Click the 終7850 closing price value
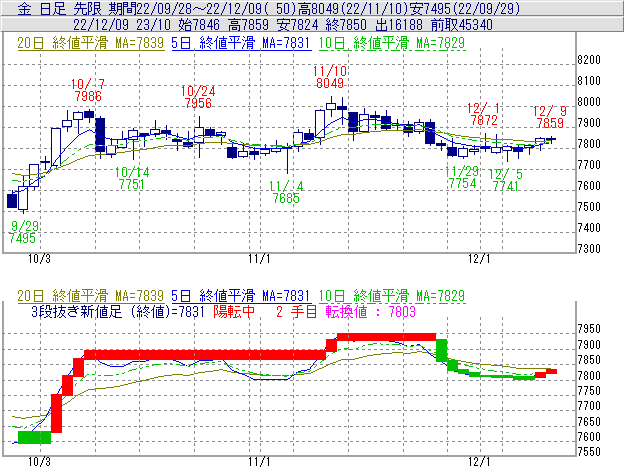This screenshot has width=624, height=475. point(346,25)
